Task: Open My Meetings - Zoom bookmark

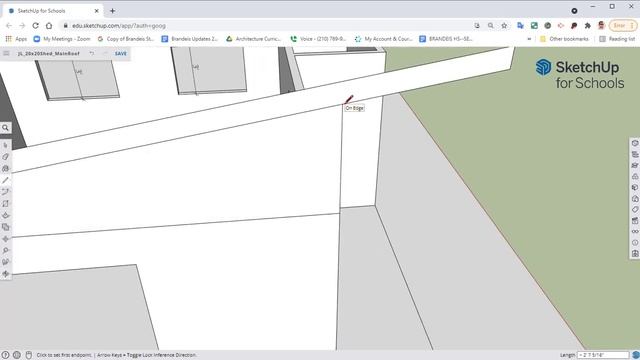Action: pos(62,39)
